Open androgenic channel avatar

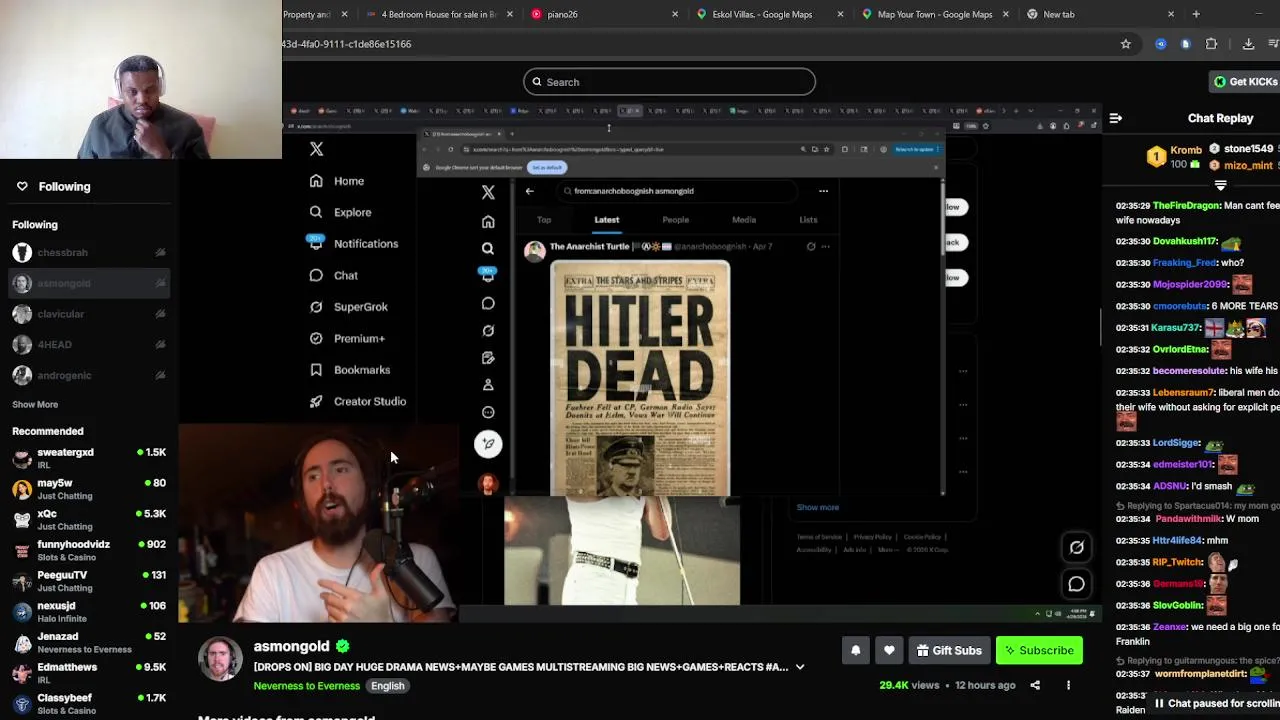click(22, 376)
